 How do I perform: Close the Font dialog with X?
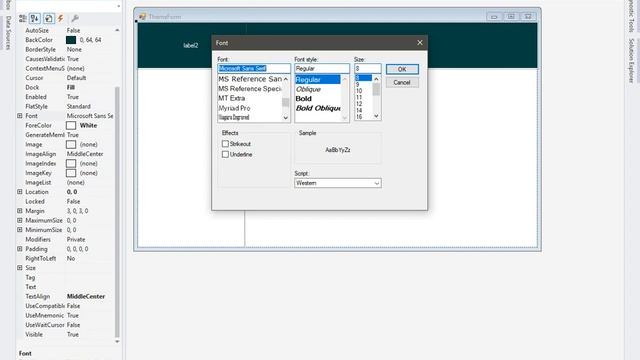420,42
